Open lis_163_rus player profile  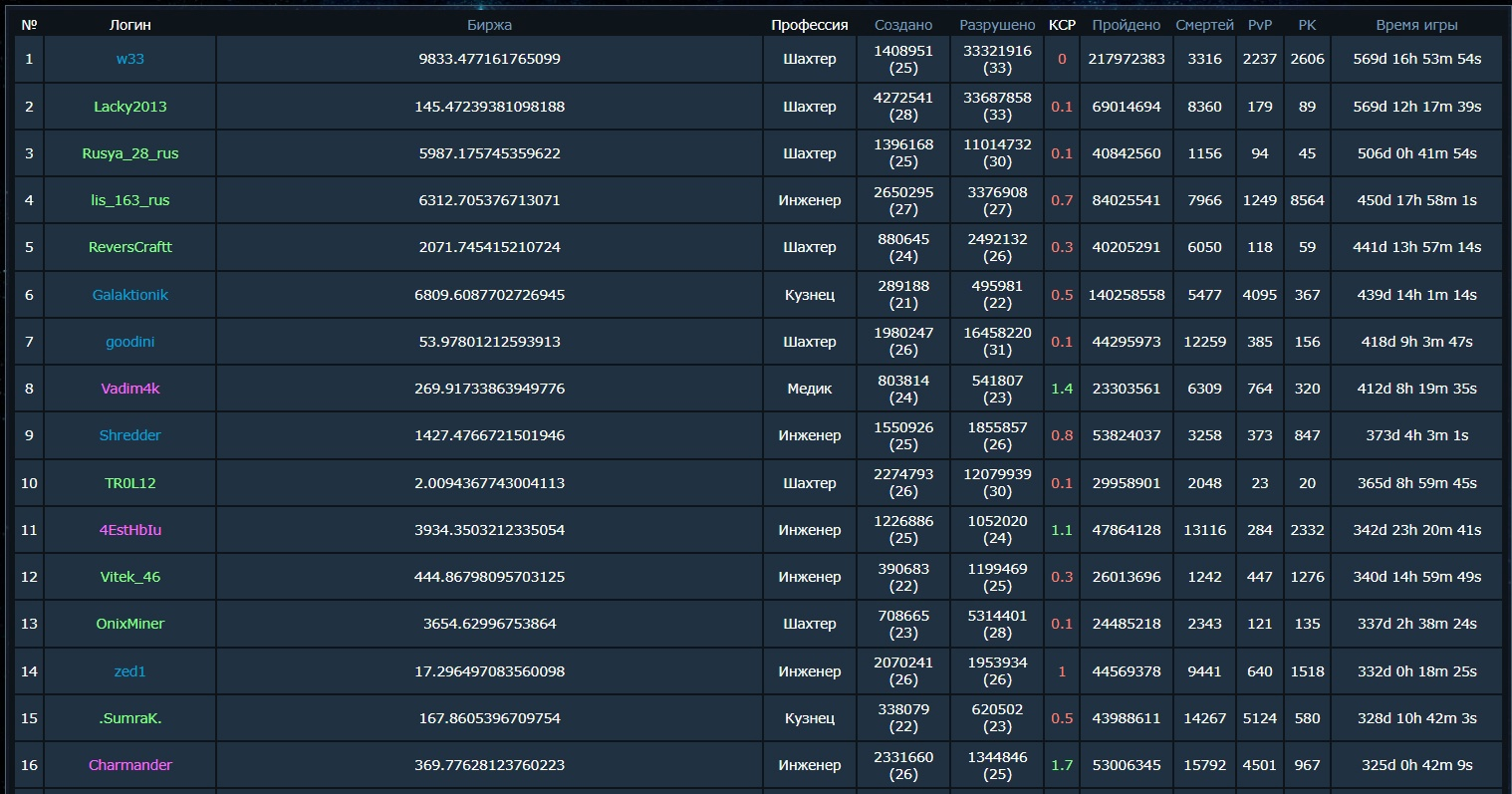130,200
